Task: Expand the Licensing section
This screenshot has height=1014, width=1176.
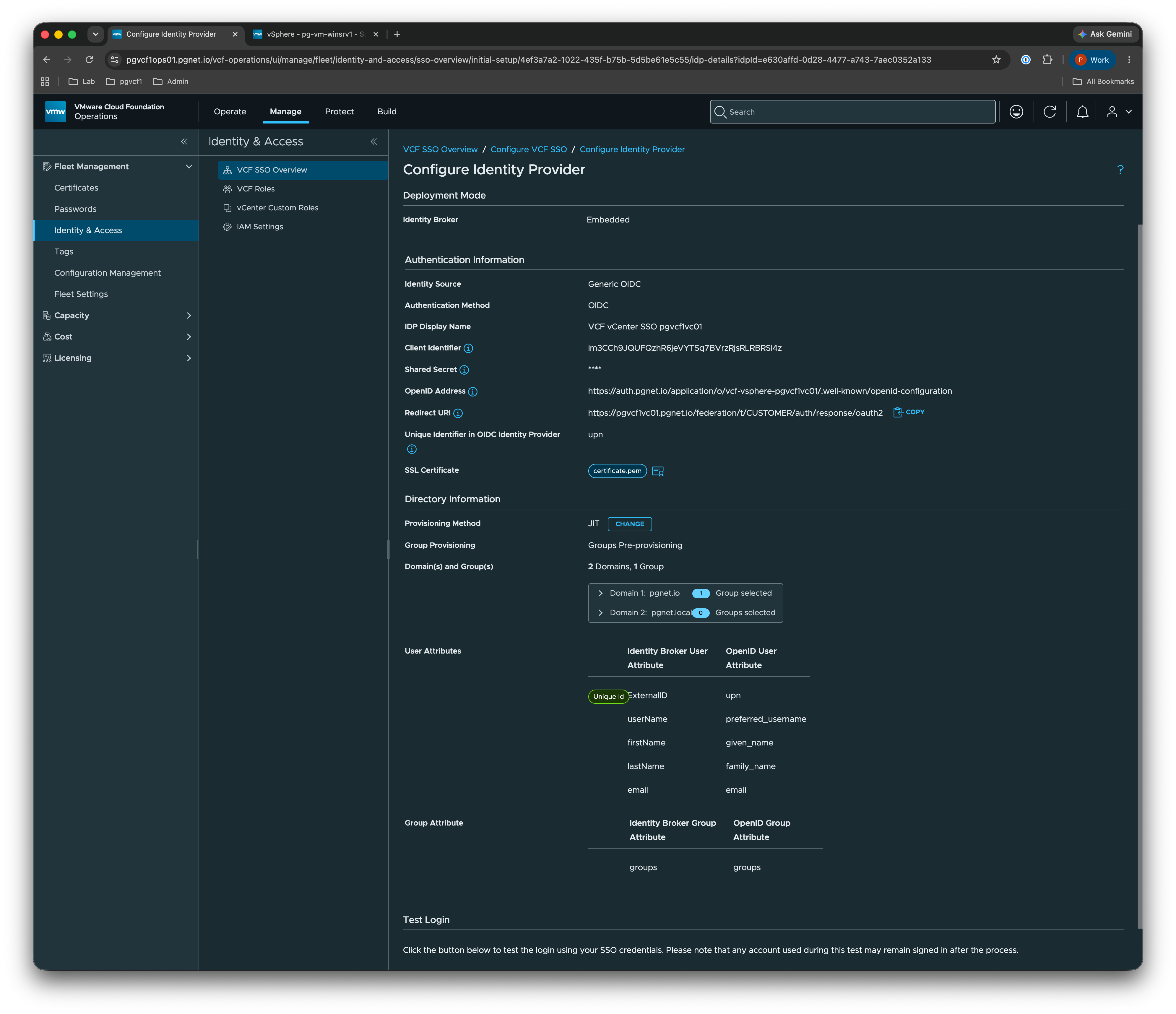Action: coord(189,358)
